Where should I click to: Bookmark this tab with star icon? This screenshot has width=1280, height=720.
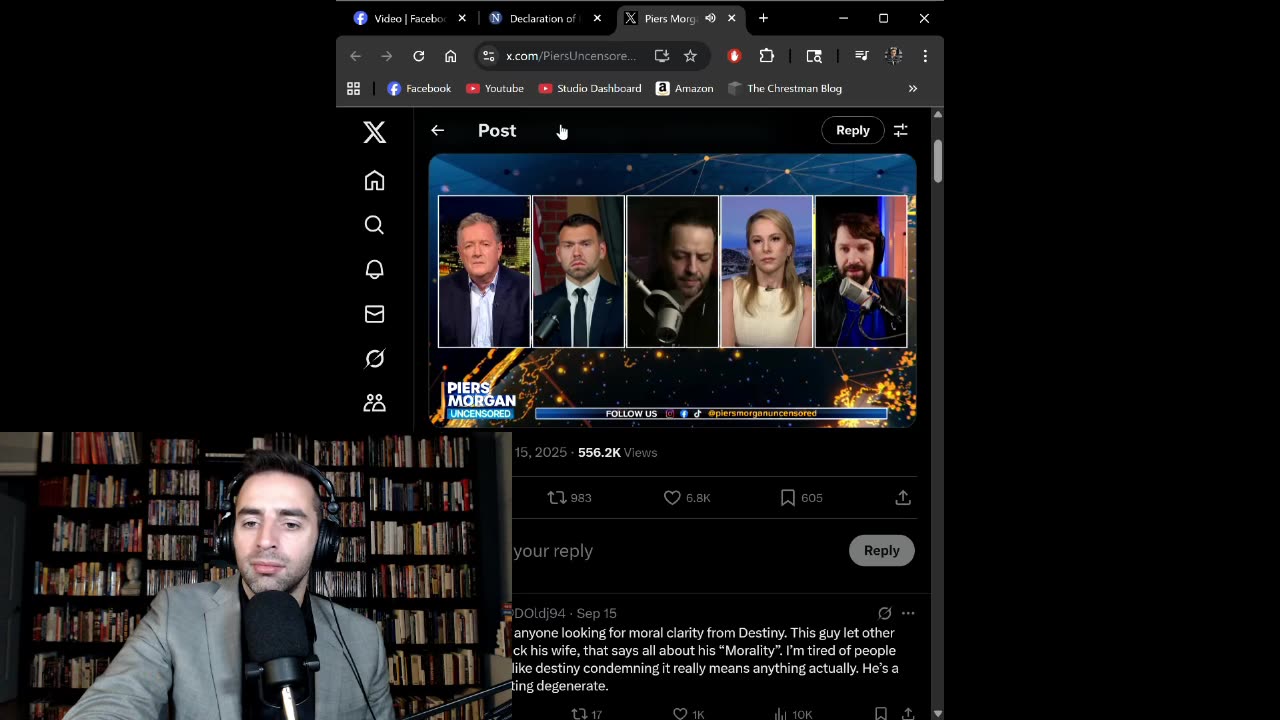690,56
